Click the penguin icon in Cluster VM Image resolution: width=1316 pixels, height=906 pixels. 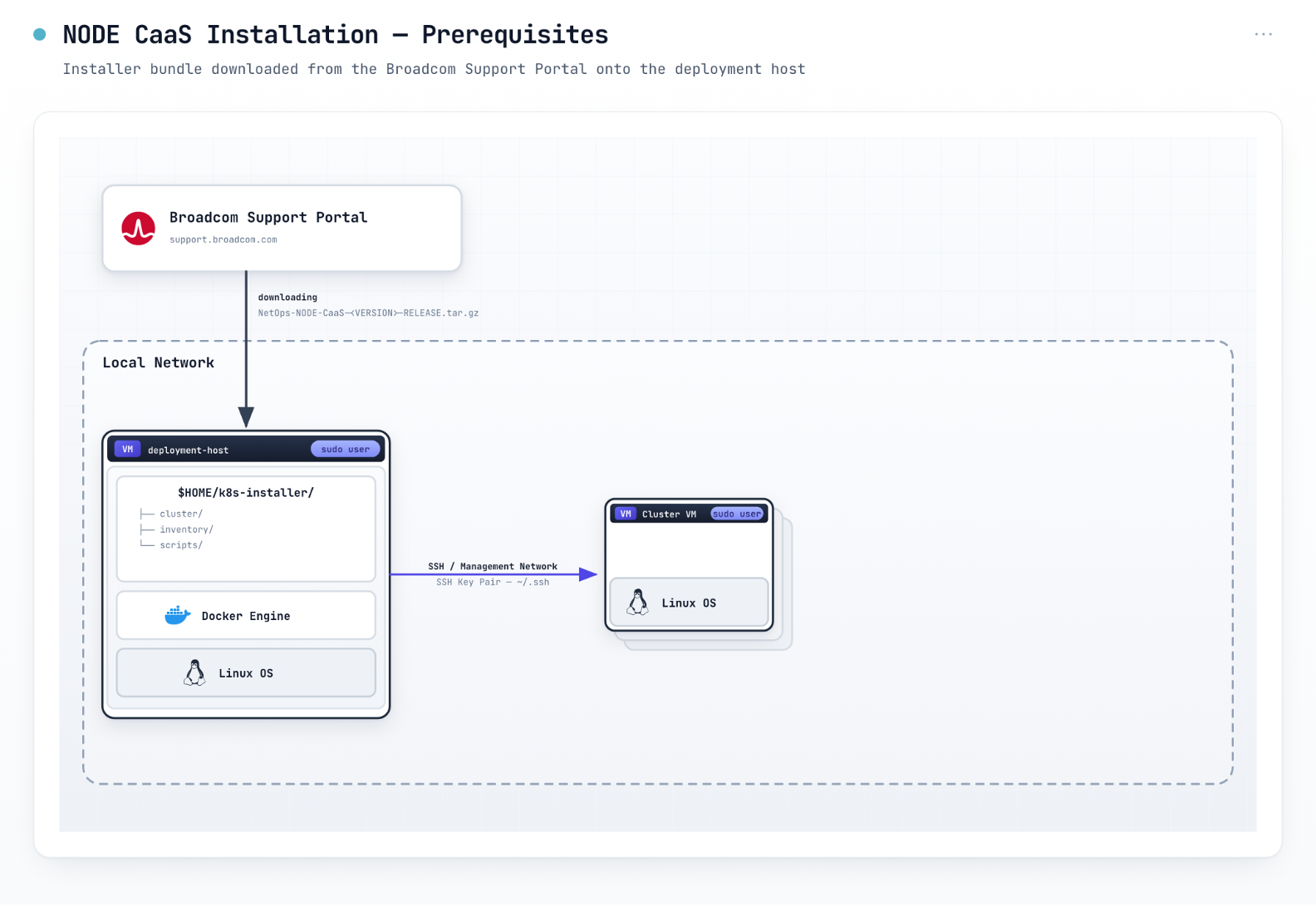[x=637, y=602]
